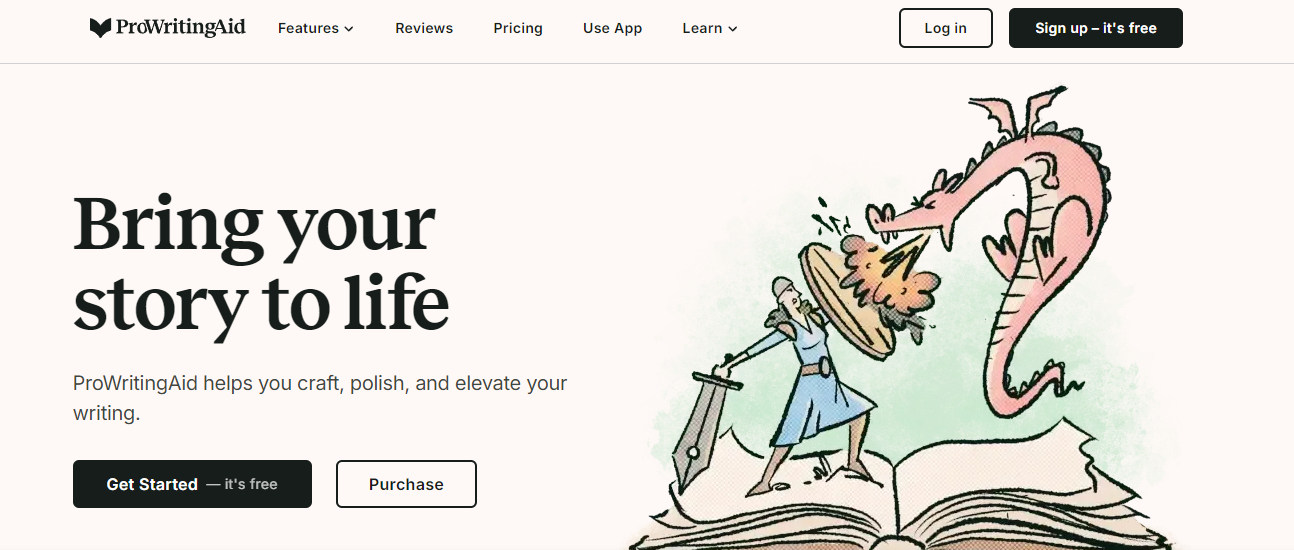Click the chevron beside Learn
Screen dimensions: 1294x550
[x=733, y=29]
